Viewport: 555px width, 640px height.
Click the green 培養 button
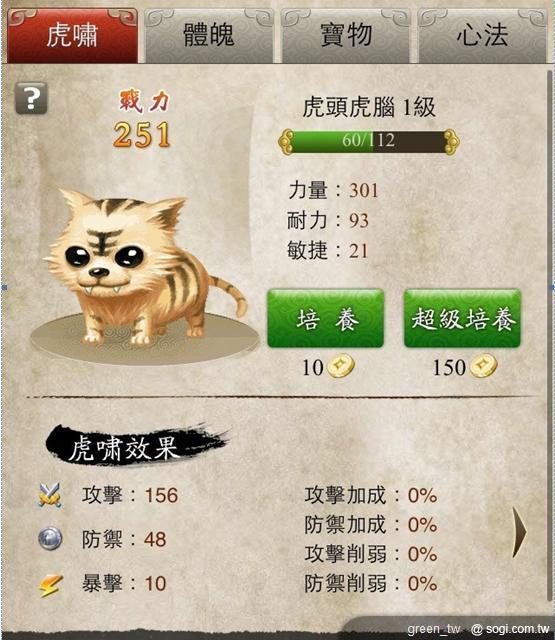[x=326, y=318]
